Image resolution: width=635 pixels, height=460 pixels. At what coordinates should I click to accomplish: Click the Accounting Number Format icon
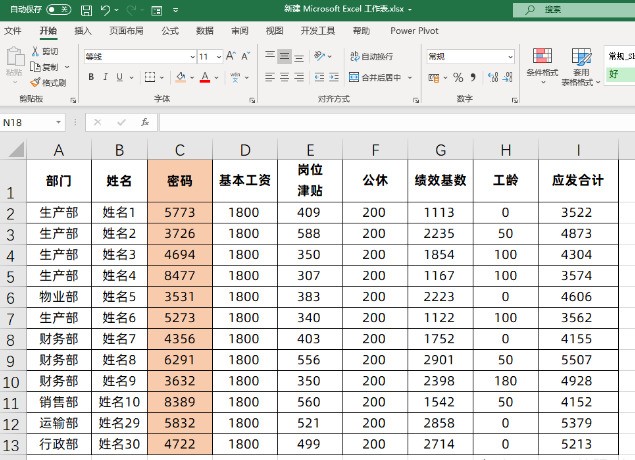click(434, 77)
